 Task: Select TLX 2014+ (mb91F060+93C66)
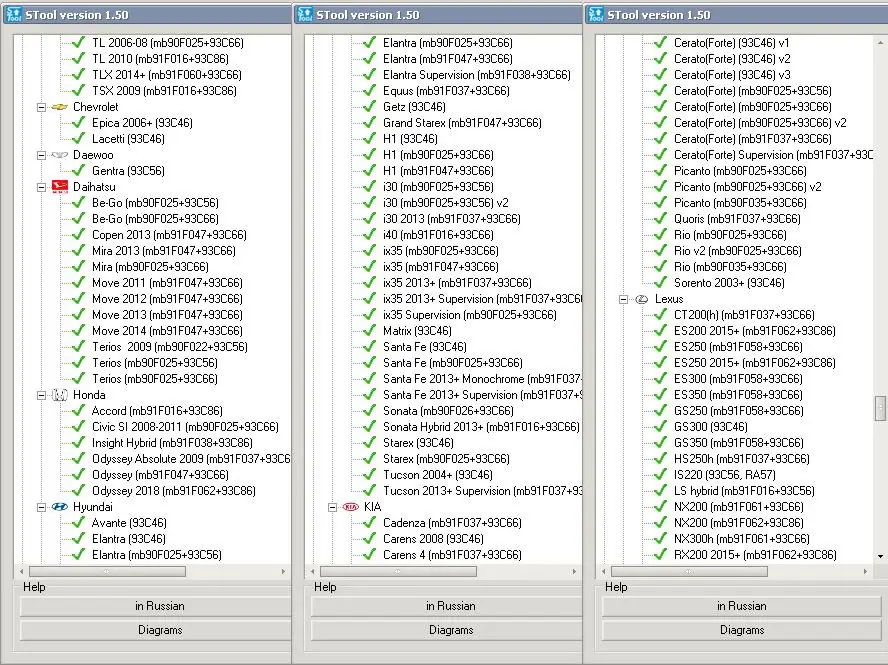[166, 75]
